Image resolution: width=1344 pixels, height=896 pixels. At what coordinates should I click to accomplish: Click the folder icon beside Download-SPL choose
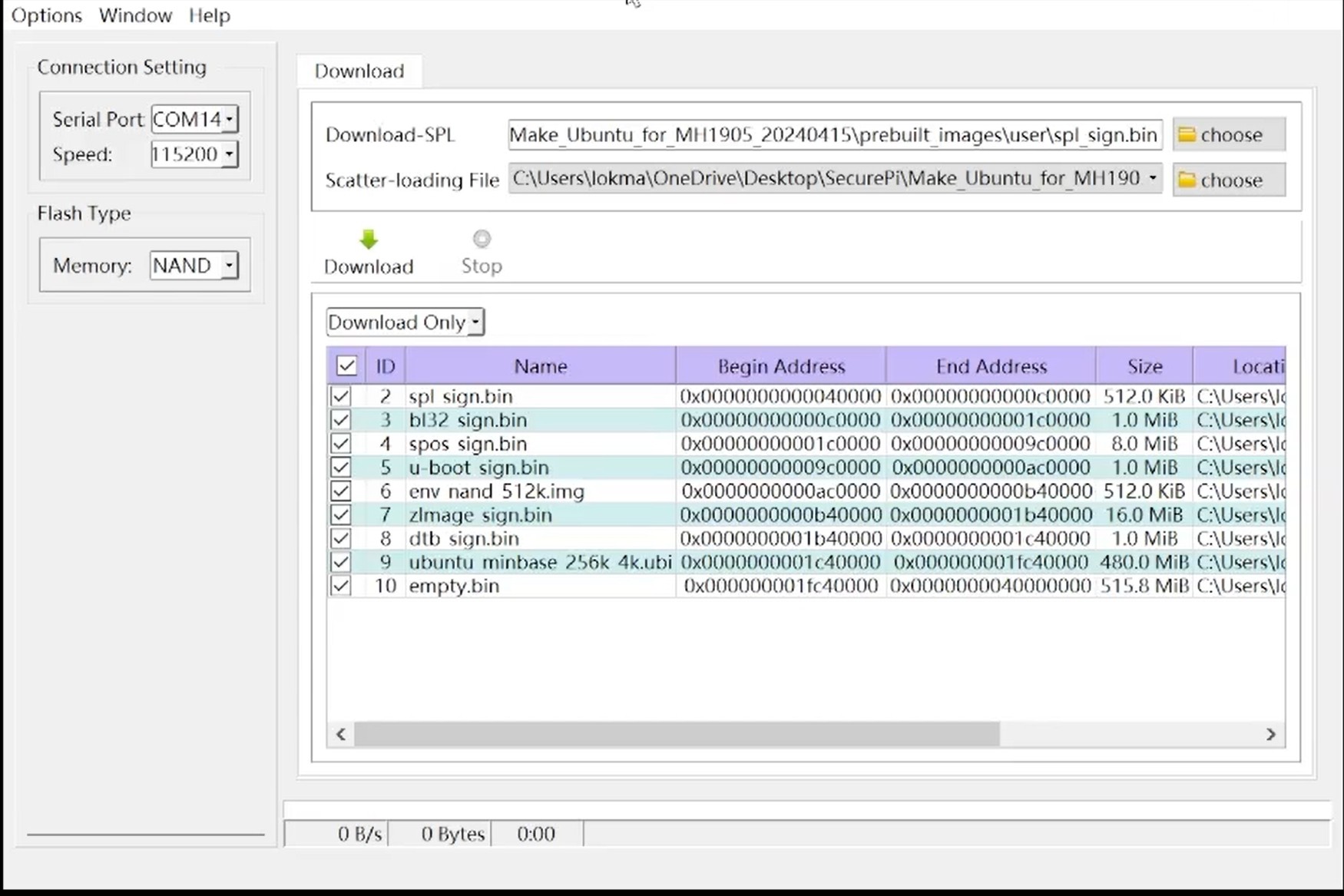(1187, 134)
